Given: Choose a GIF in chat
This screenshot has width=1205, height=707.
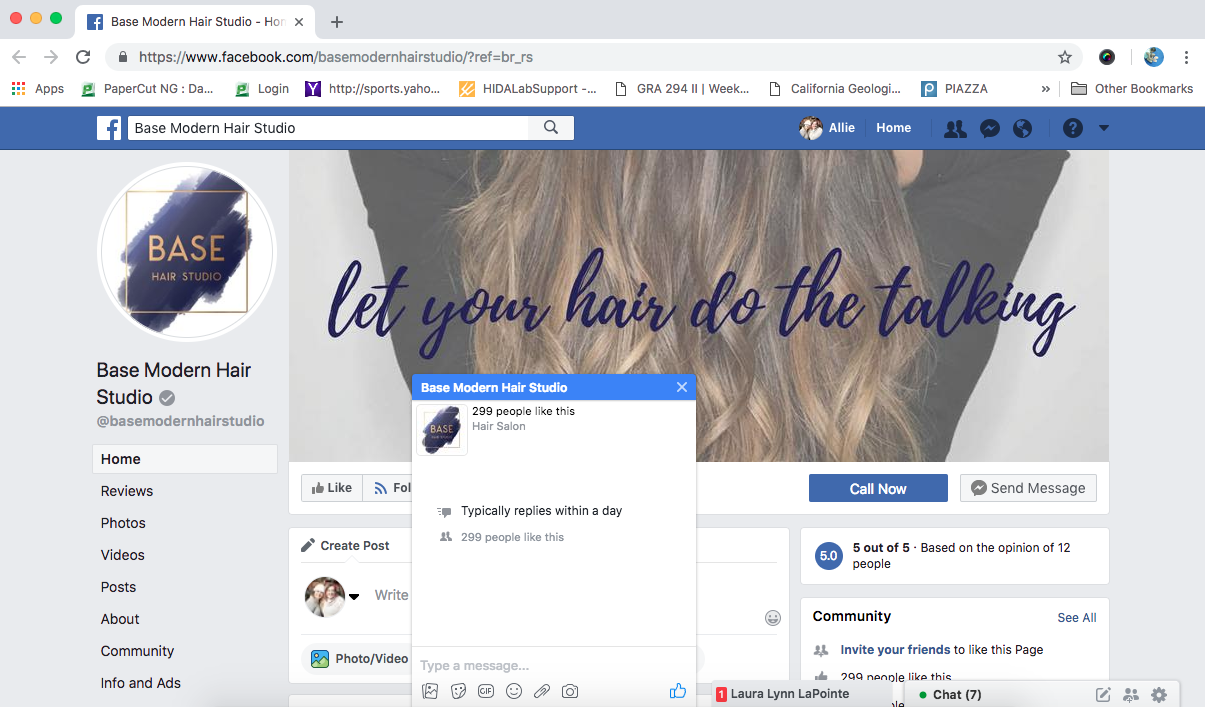Looking at the screenshot, I should click(486, 691).
